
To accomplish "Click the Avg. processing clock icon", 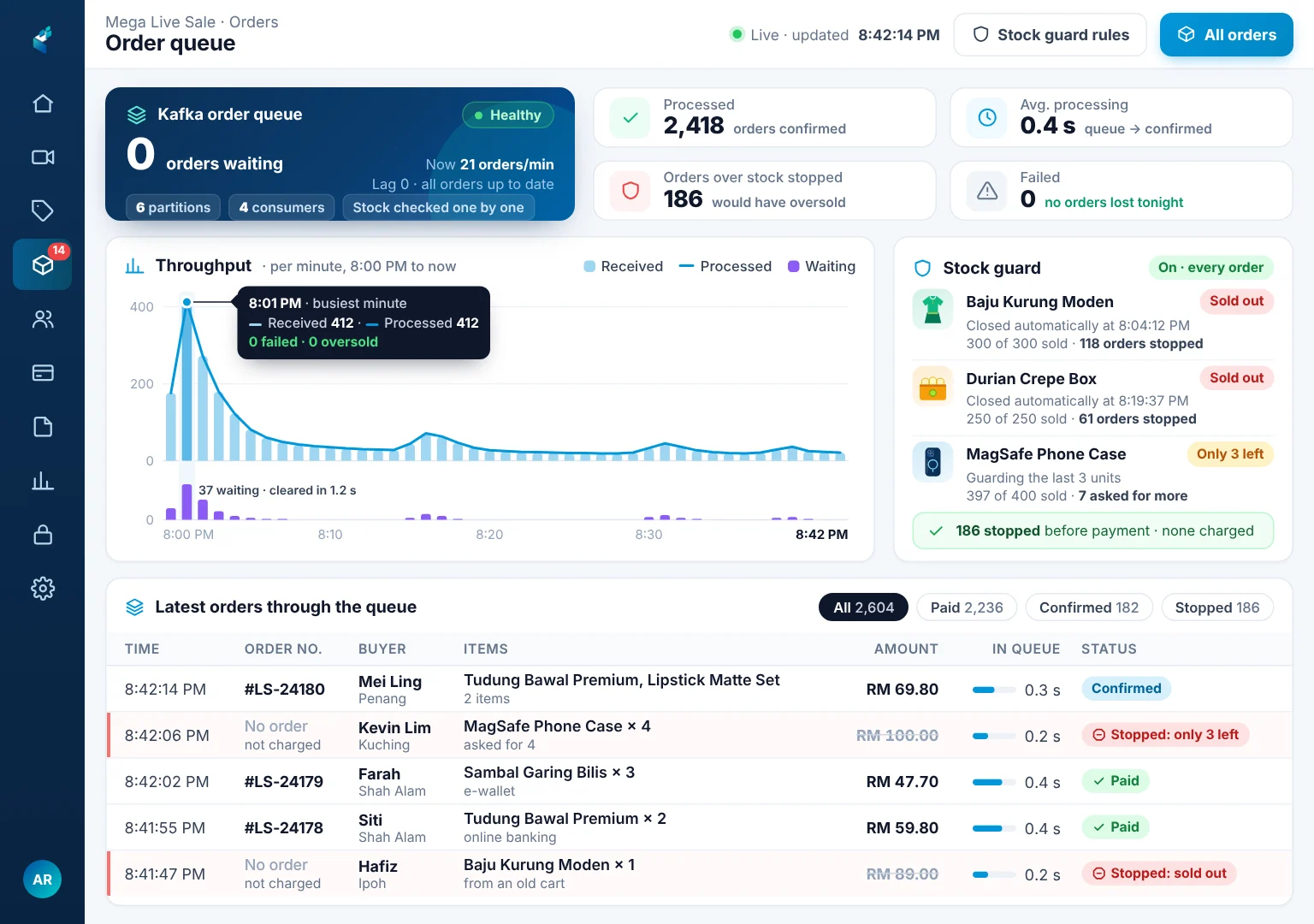I will (987, 118).
